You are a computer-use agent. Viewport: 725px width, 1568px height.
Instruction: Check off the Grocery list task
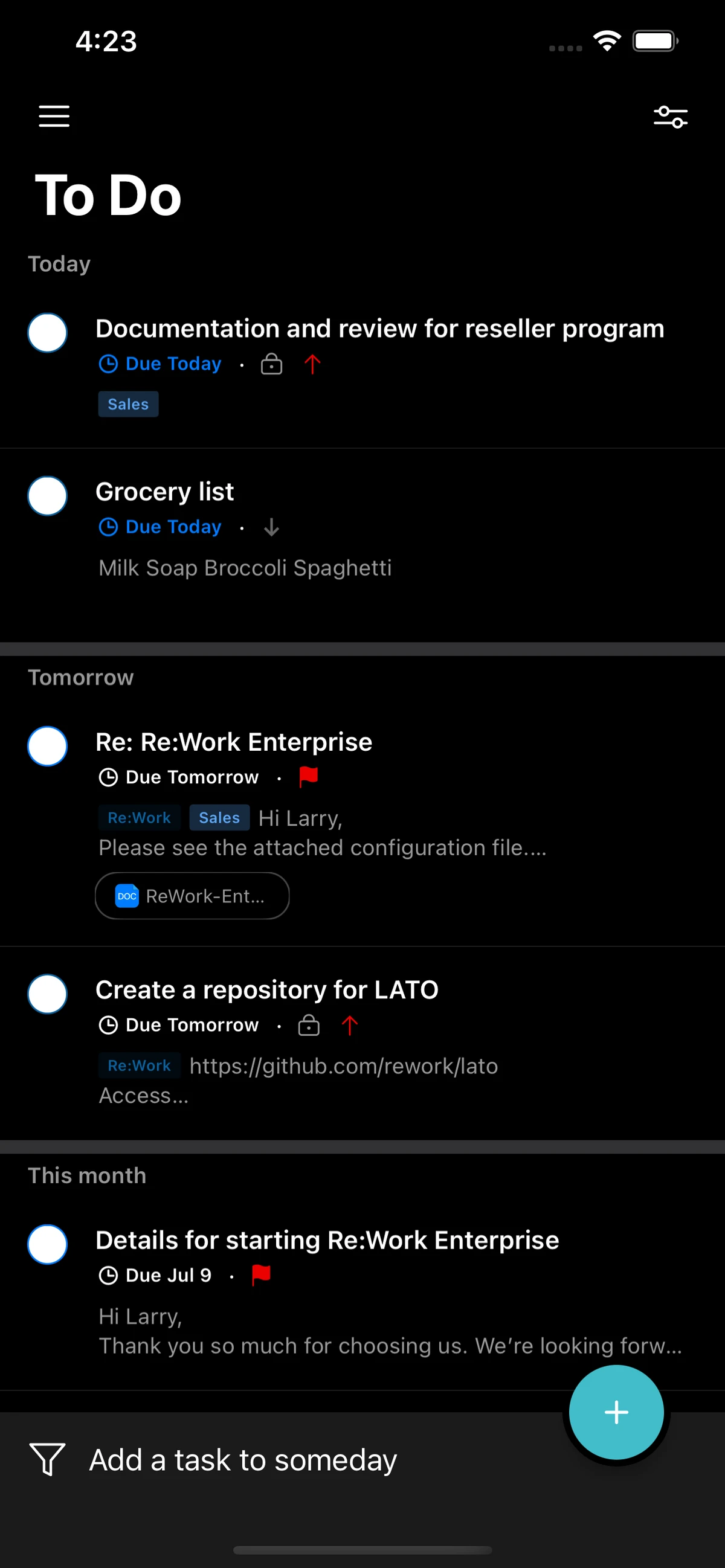(48, 495)
